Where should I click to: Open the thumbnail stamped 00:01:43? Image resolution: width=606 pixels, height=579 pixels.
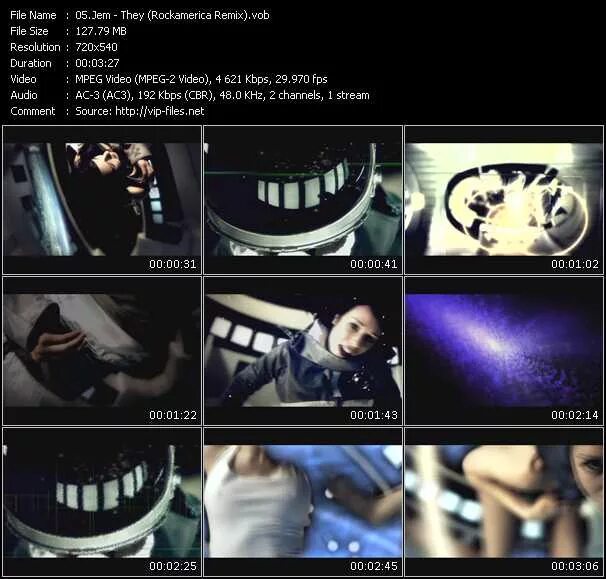pyautogui.click(x=303, y=351)
